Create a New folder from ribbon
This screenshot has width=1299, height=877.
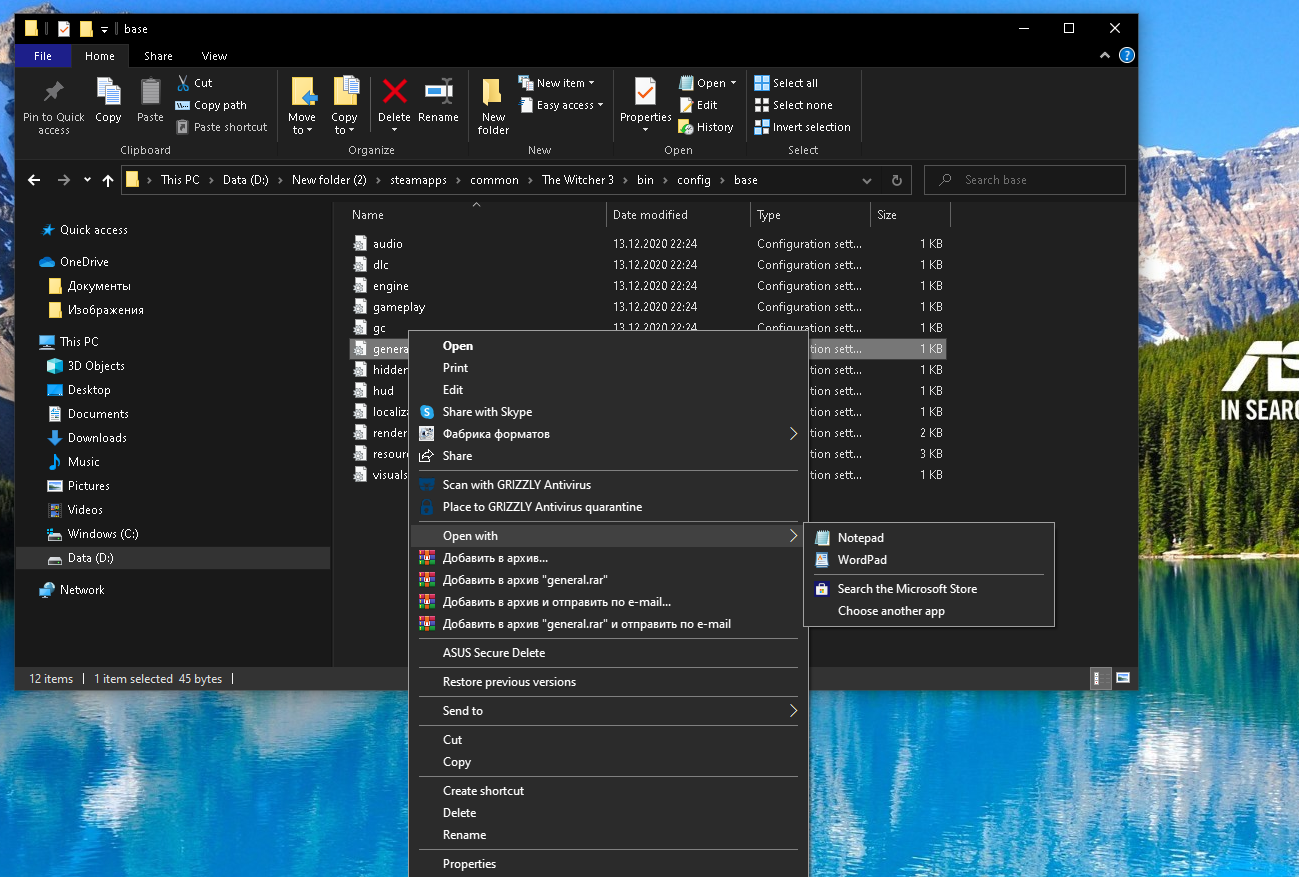493,106
